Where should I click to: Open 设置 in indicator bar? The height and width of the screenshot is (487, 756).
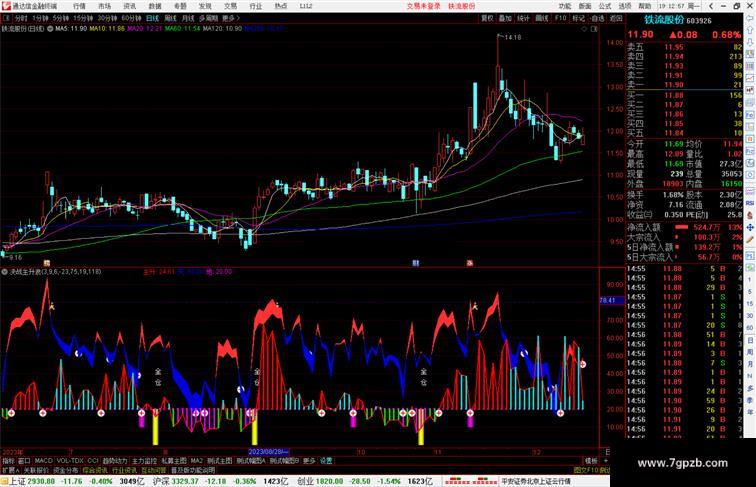[x=326, y=461]
